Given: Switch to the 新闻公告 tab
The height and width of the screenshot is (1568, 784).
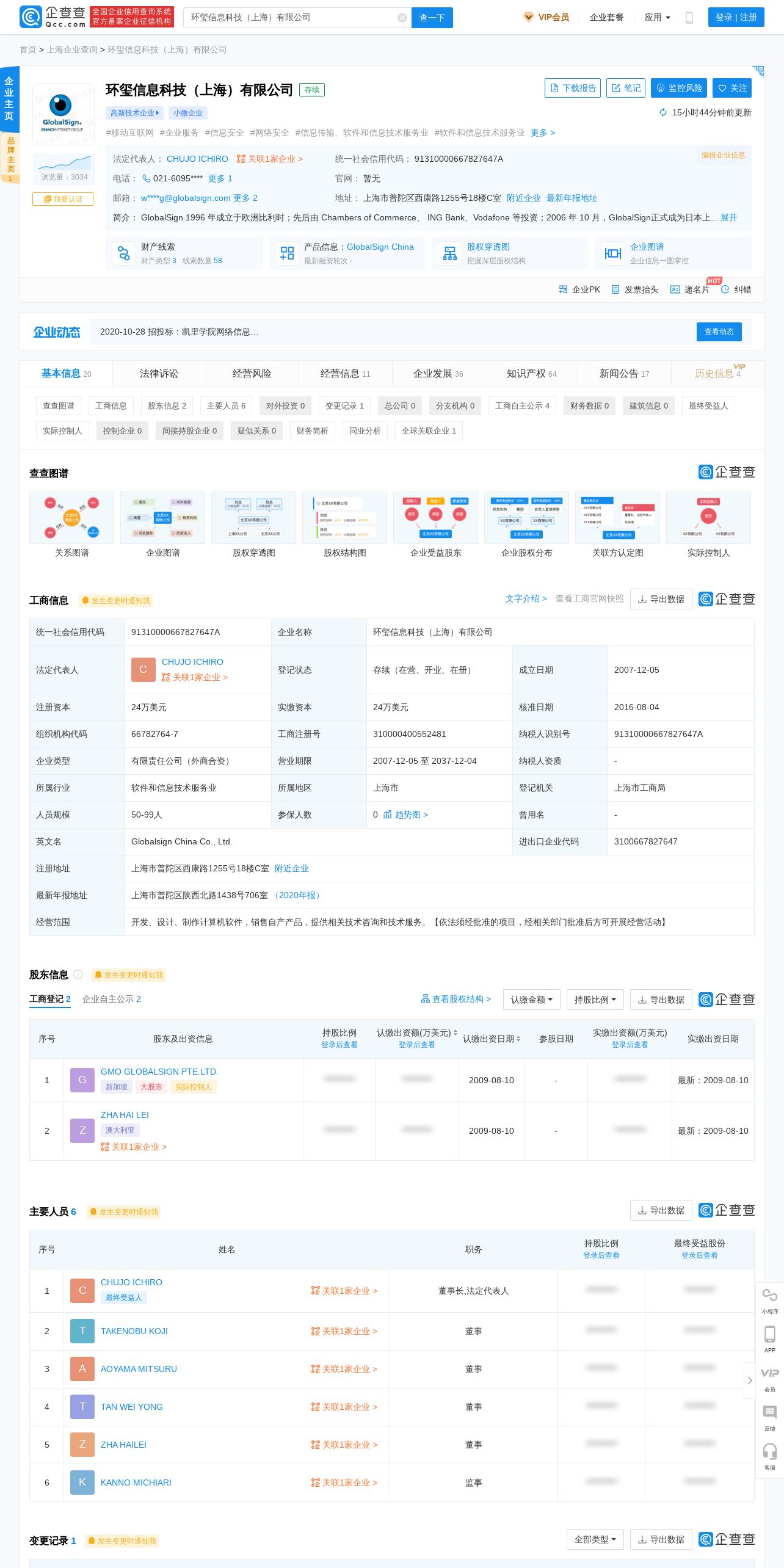Looking at the screenshot, I should (x=624, y=373).
